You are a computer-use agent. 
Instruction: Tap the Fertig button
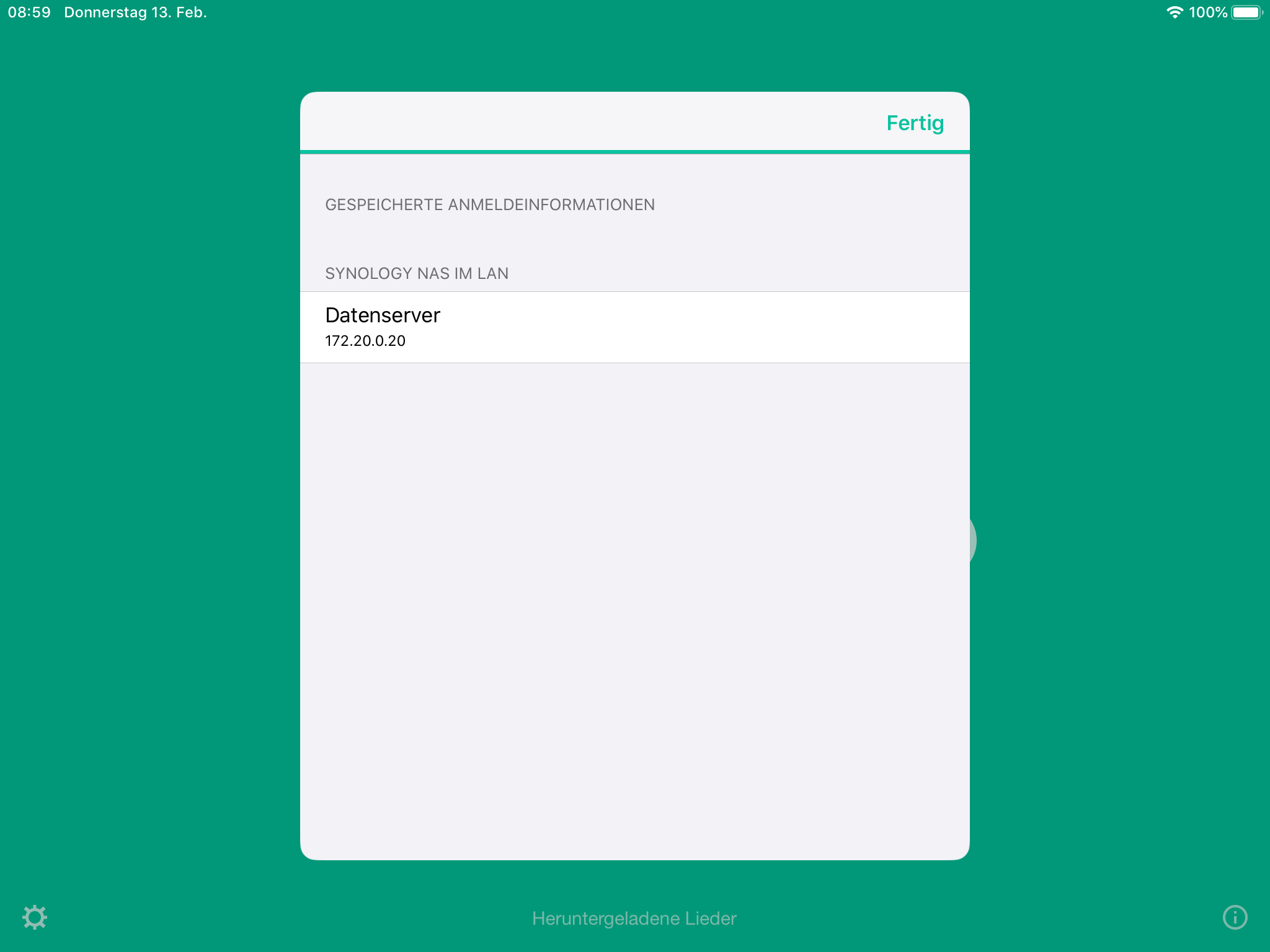[x=915, y=123]
